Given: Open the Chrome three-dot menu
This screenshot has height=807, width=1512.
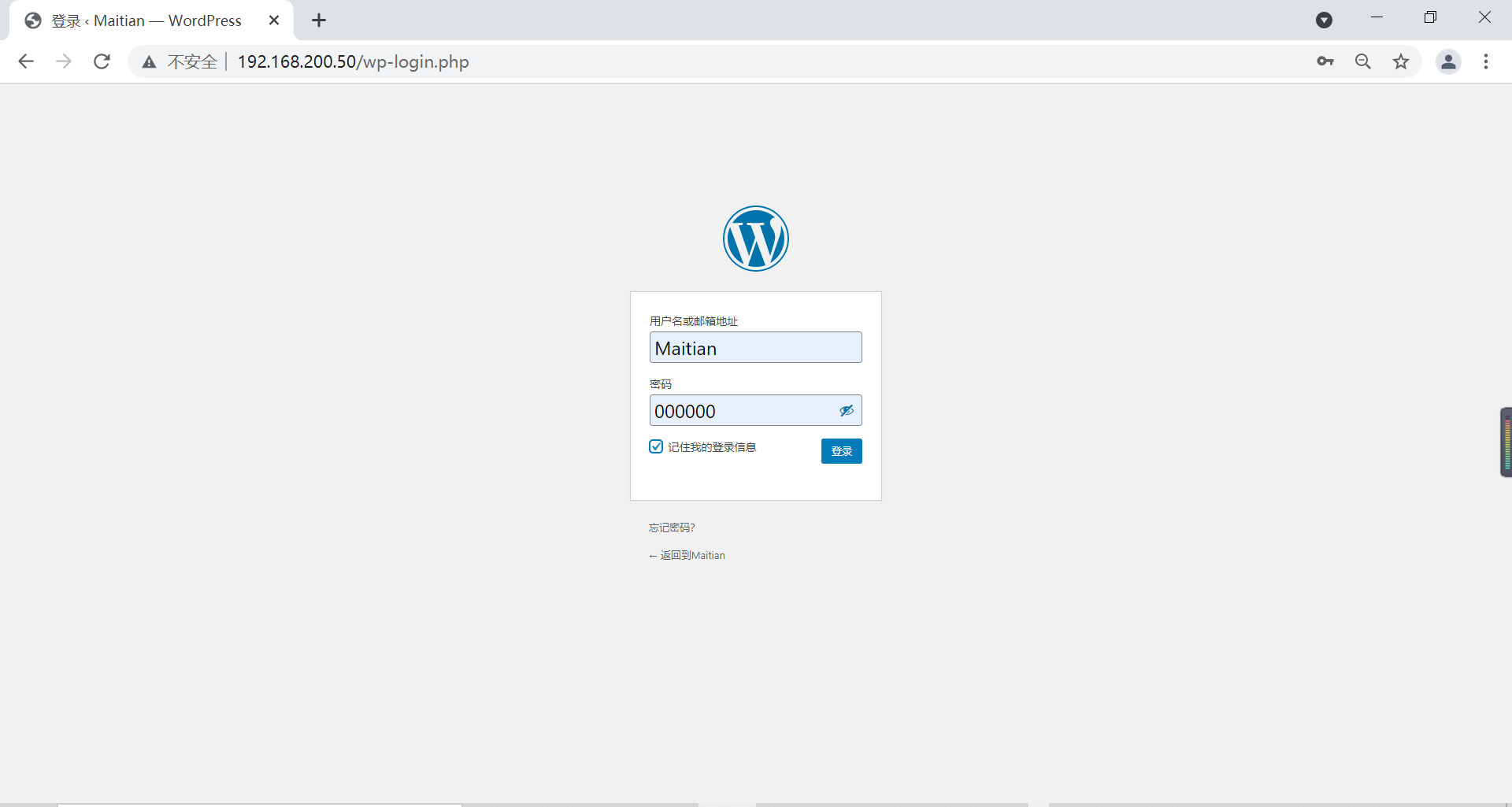Looking at the screenshot, I should click(x=1486, y=61).
